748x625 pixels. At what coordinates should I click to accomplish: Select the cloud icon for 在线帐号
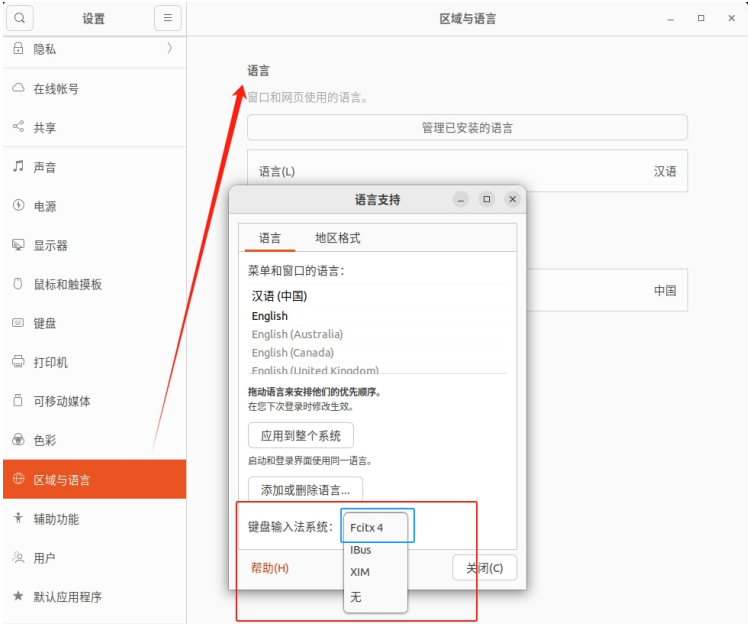coord(18,88)
